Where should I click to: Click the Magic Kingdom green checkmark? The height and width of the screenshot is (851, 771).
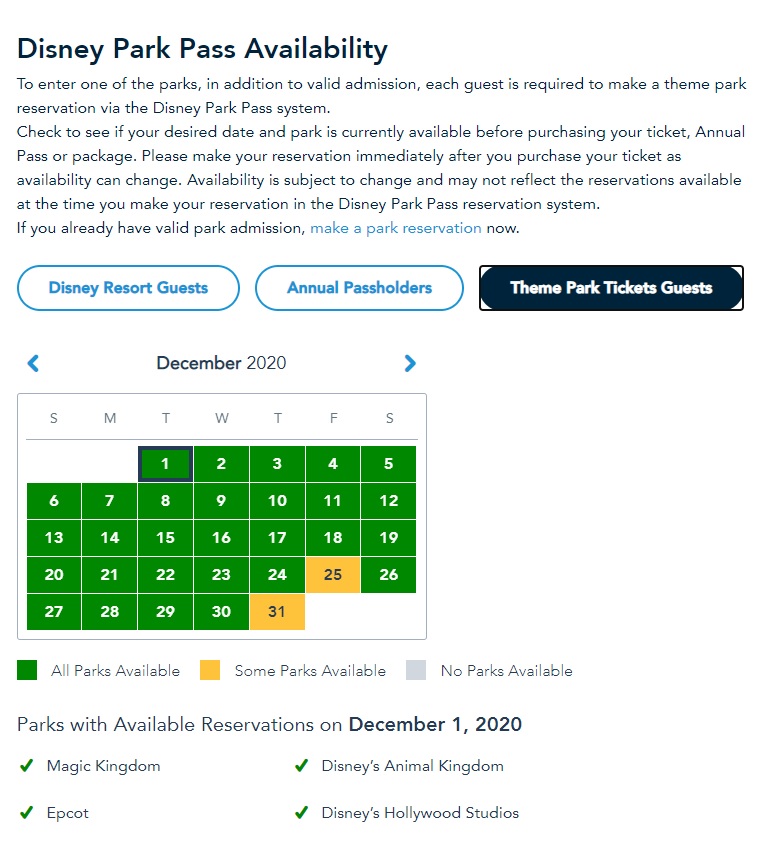click(27, 766)
